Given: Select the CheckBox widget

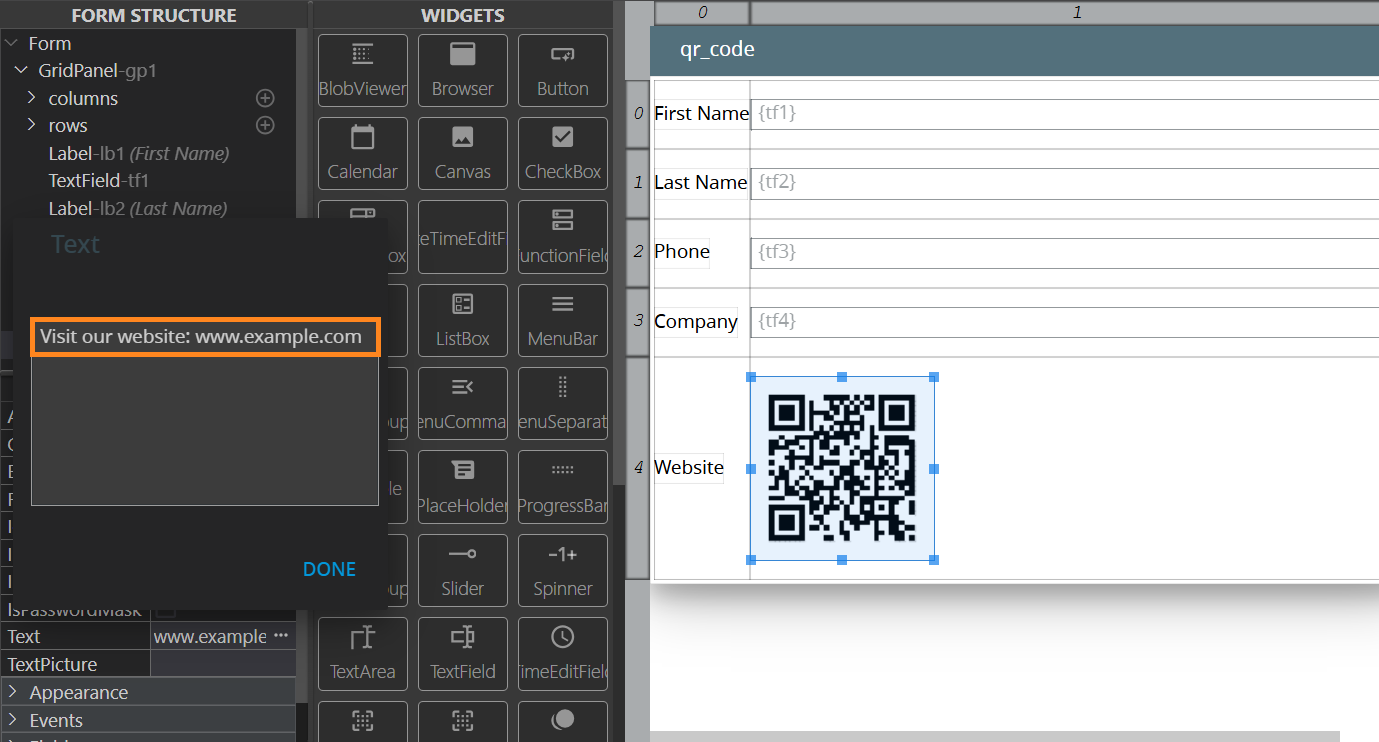Looking at the screenshot, I should (x=562, y=154).
